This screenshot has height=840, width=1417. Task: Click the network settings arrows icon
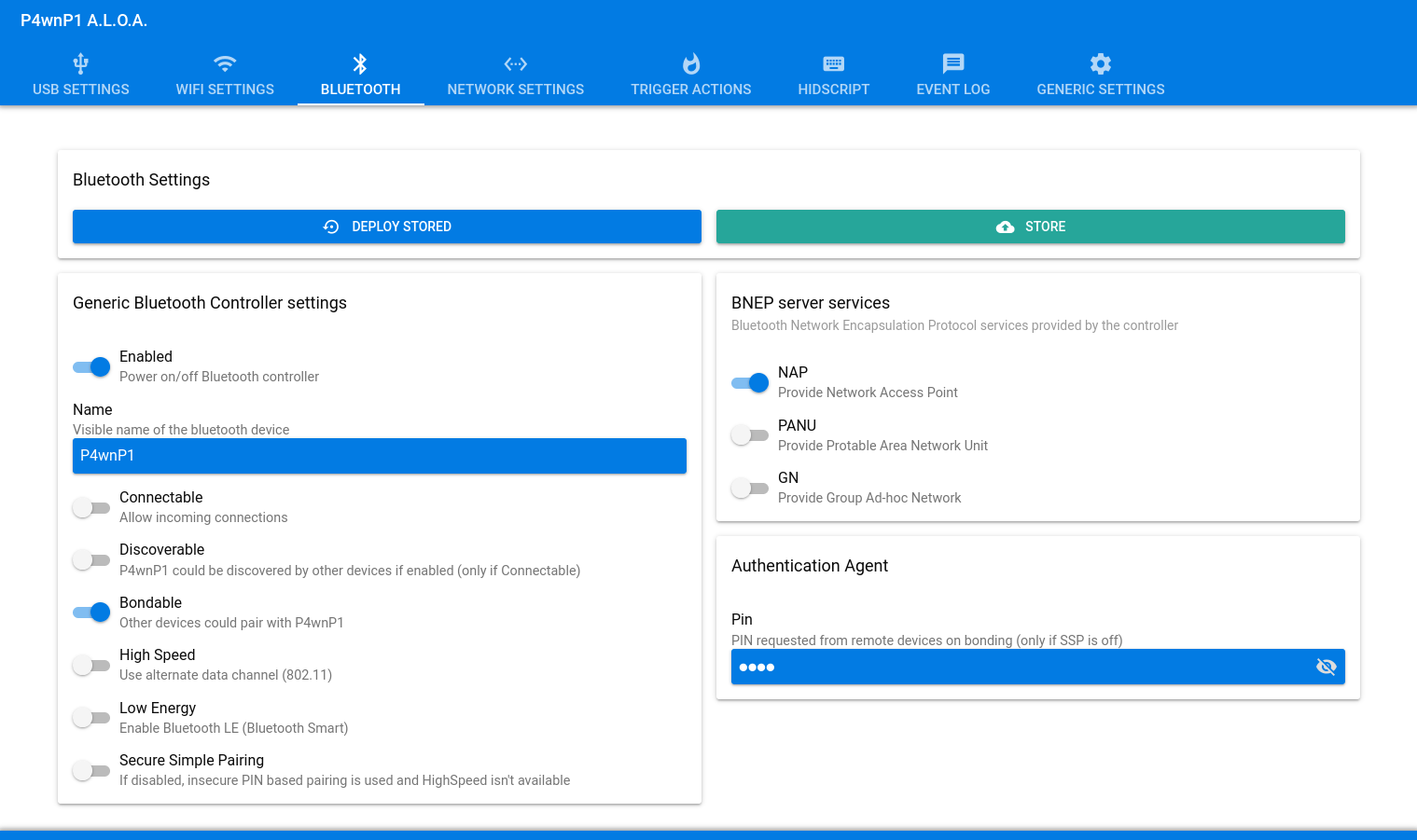(515, 63)
